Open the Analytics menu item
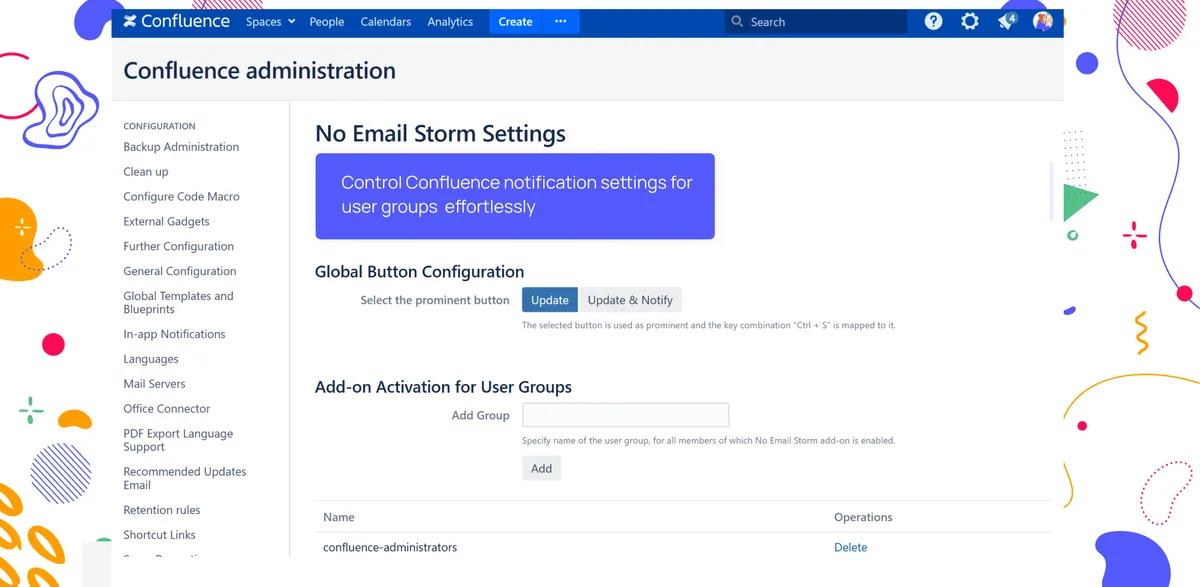This screenshot has width=1200, height=587. click(x=450, y=21)
